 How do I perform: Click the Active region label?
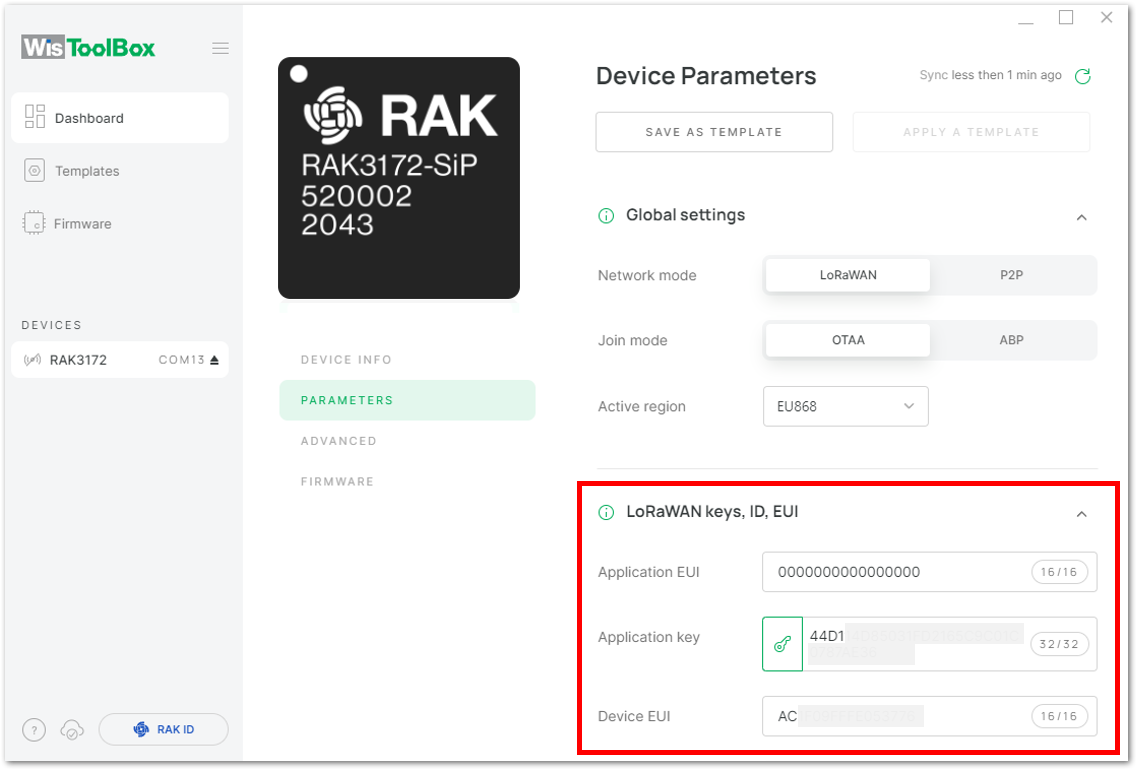point(641,407)
